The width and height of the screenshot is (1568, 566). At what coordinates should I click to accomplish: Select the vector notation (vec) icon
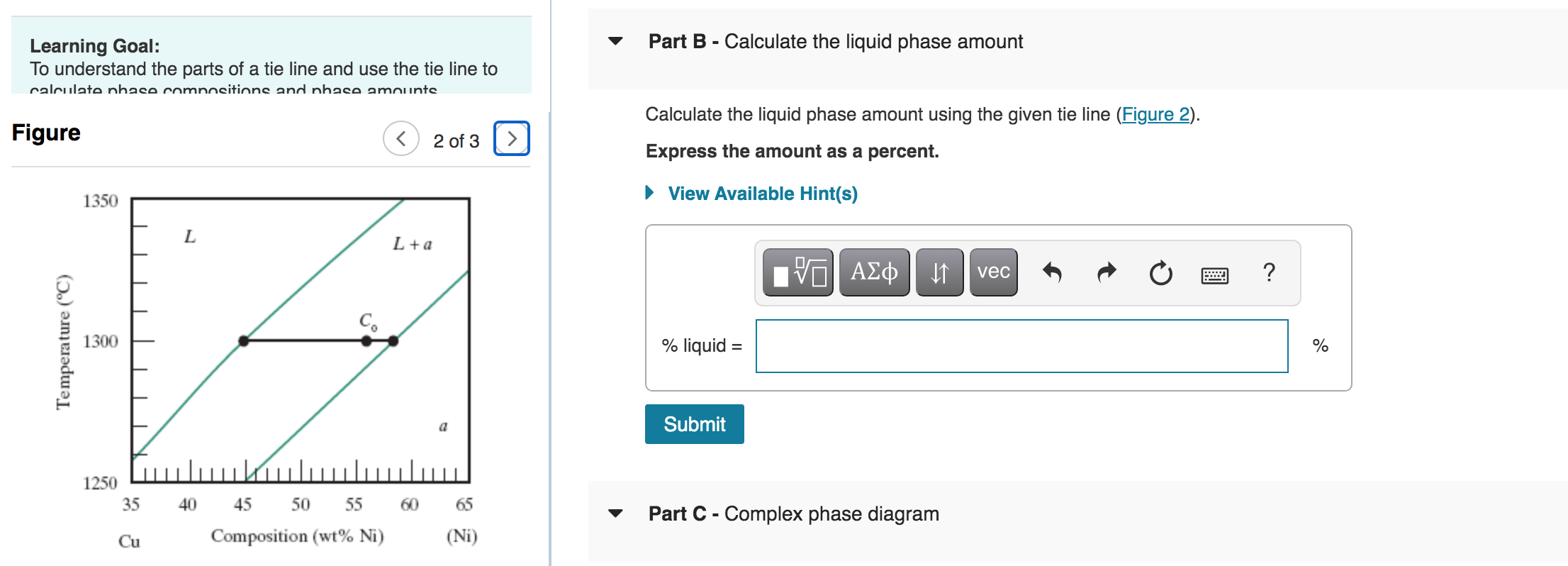[992, 272]
